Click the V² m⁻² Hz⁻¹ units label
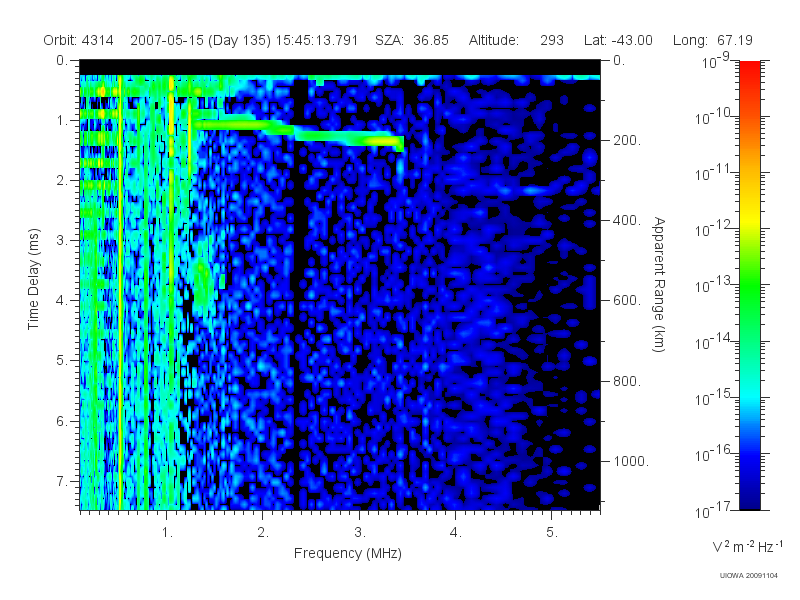Screen dimensions: 800x600 [x=747, y=546]
